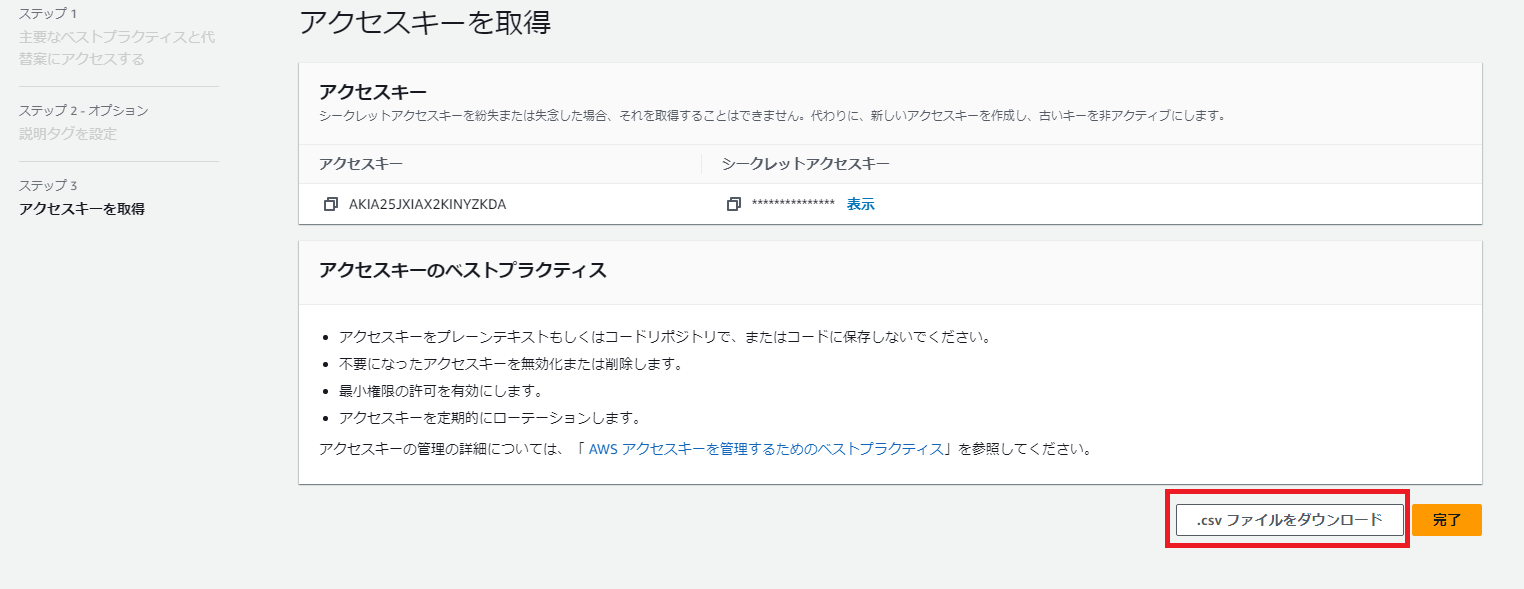Click the ステップ 2 - オプション label
This screenshot has width=1524, height=589.
click(x=84, y=110)
